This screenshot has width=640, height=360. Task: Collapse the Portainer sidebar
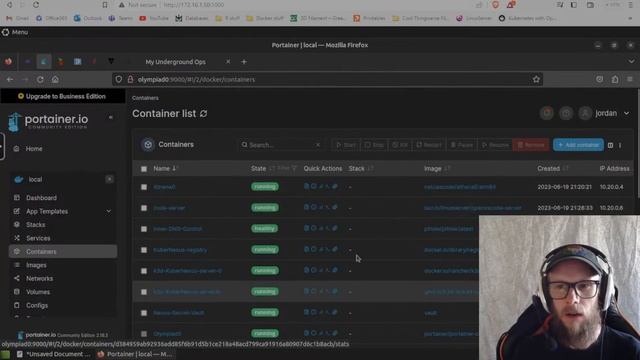(111, 118)
